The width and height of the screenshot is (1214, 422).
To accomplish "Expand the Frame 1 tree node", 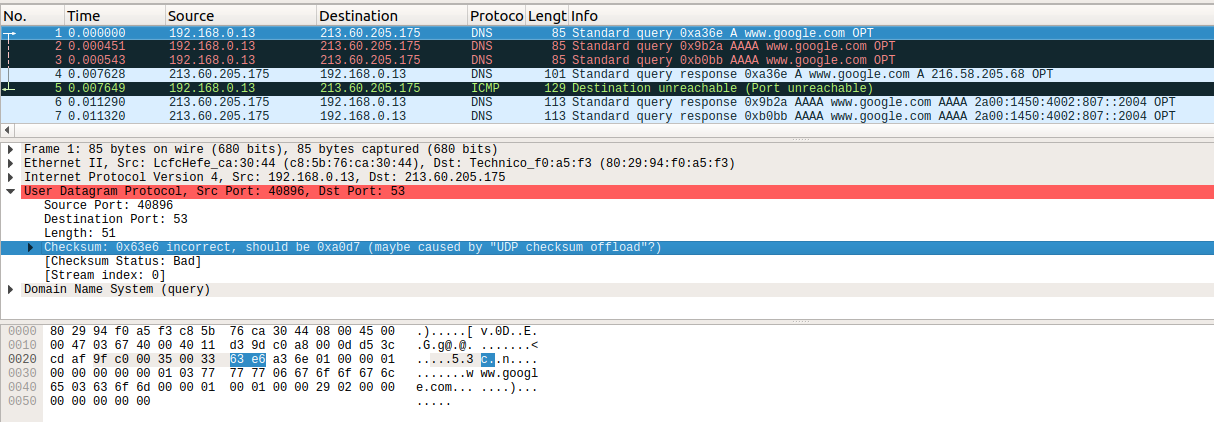I will [x=11, y=149].
